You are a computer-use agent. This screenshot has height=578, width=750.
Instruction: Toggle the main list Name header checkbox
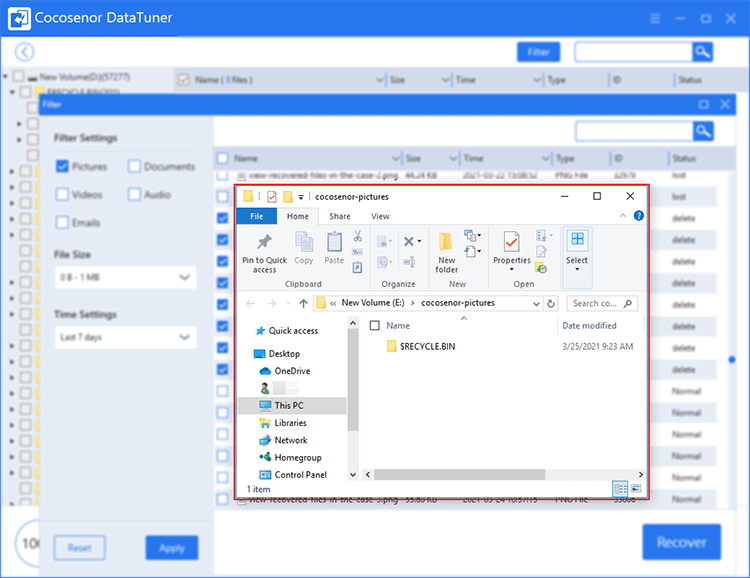[183, 79]
